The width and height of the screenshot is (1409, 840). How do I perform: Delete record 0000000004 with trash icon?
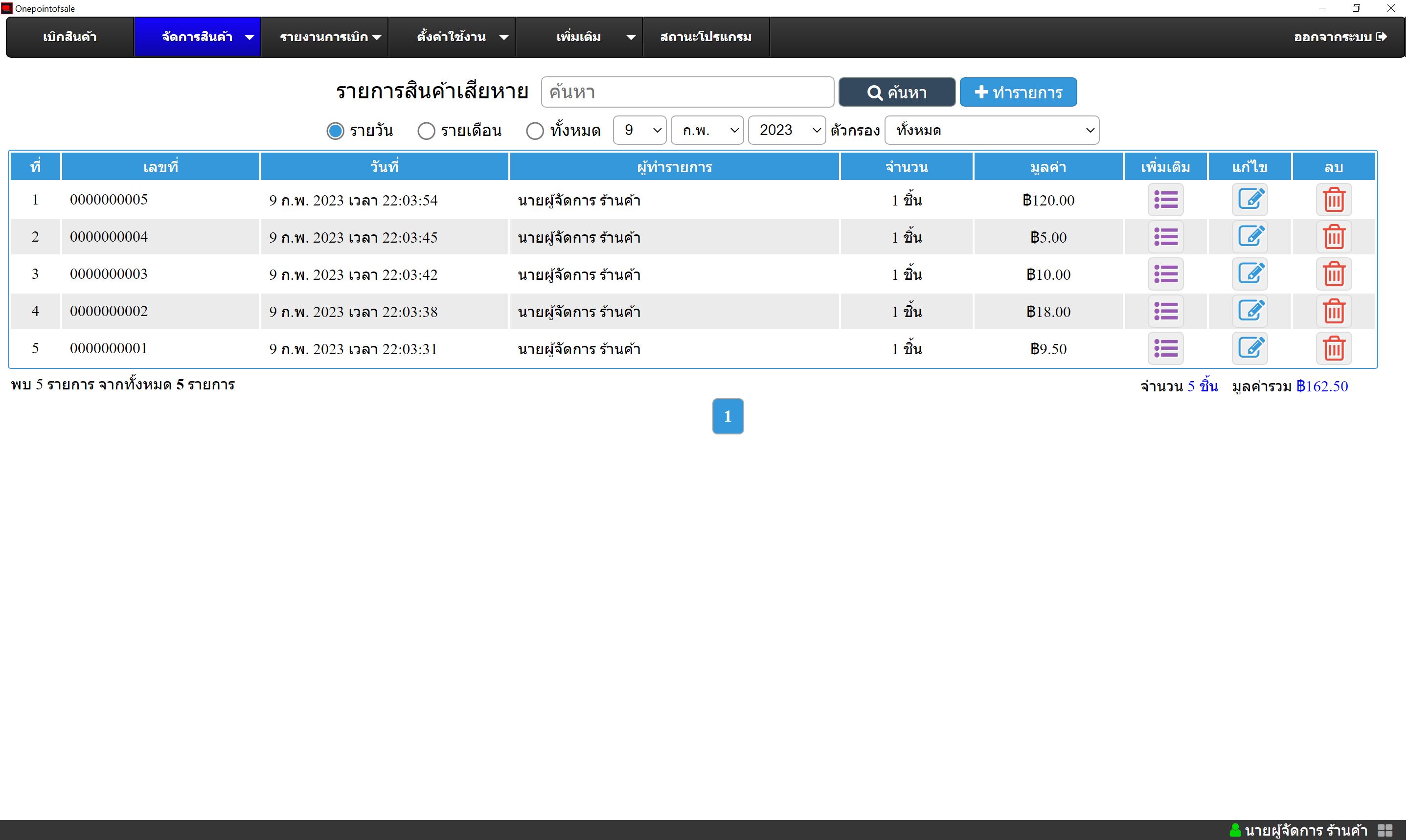[1334, 237]
